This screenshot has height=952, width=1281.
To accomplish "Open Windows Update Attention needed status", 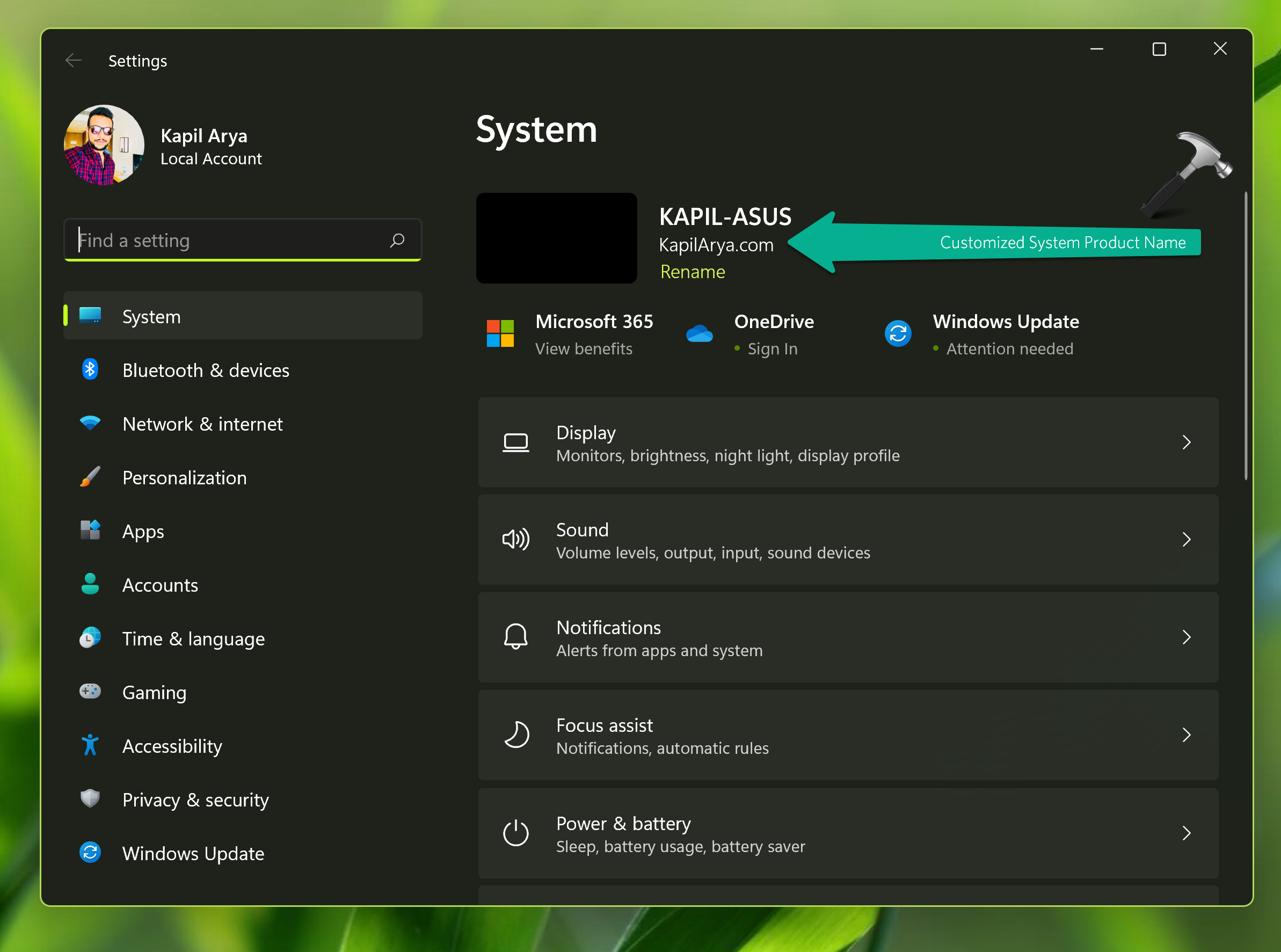I will (x=1009, y=348).
